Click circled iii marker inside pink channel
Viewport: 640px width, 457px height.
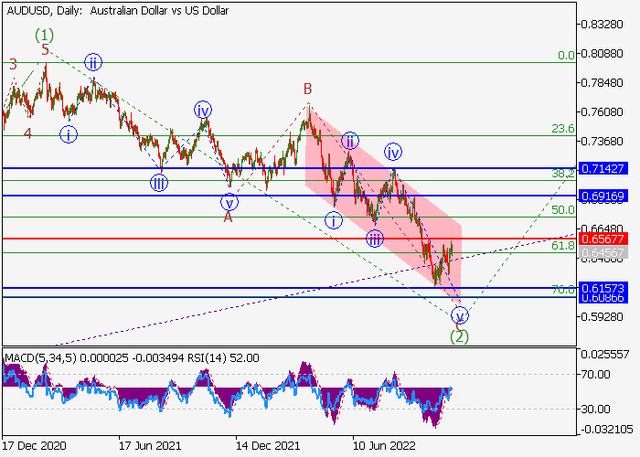[x=373, y=238]
